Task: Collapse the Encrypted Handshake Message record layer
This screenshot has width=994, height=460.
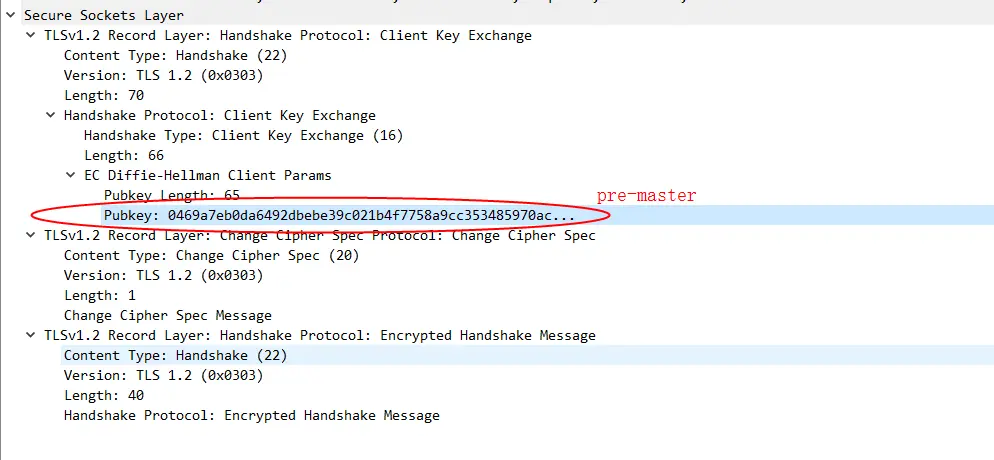Action: 30,335
